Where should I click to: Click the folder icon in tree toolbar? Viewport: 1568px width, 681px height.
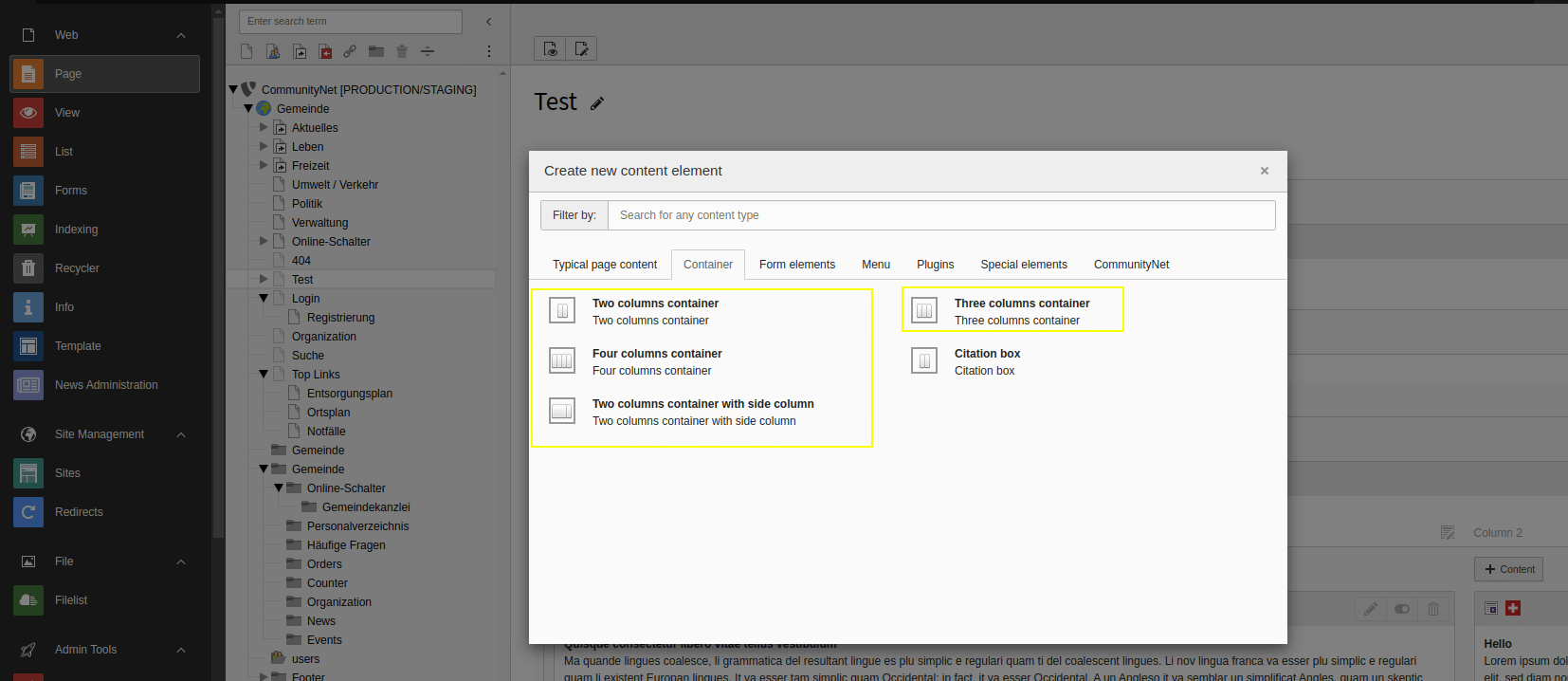point(376,51)
